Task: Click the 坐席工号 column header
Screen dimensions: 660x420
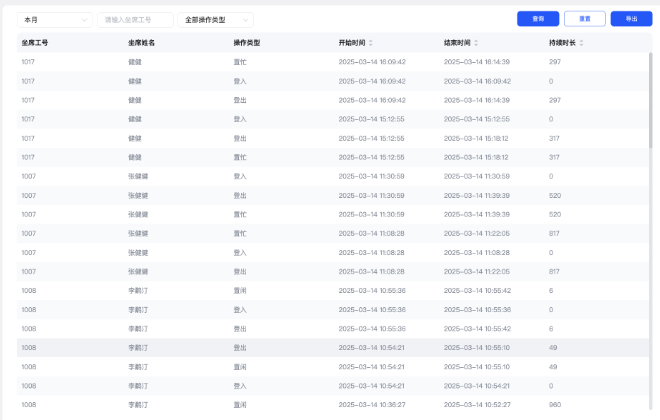Action: (35, 43)
